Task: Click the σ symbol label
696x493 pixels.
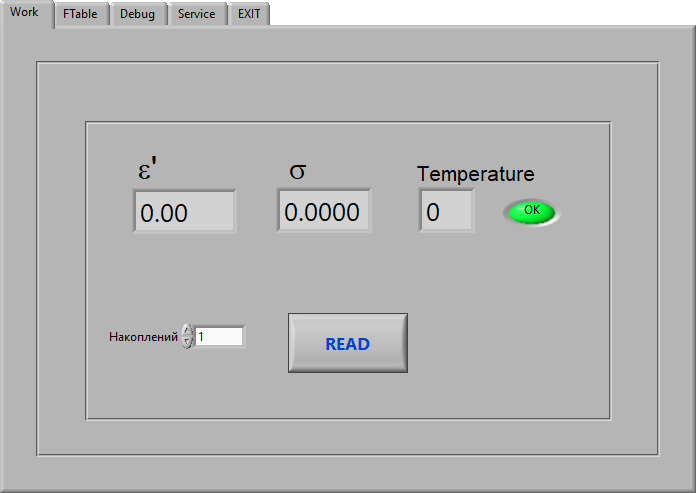Action: pos(298,170)
